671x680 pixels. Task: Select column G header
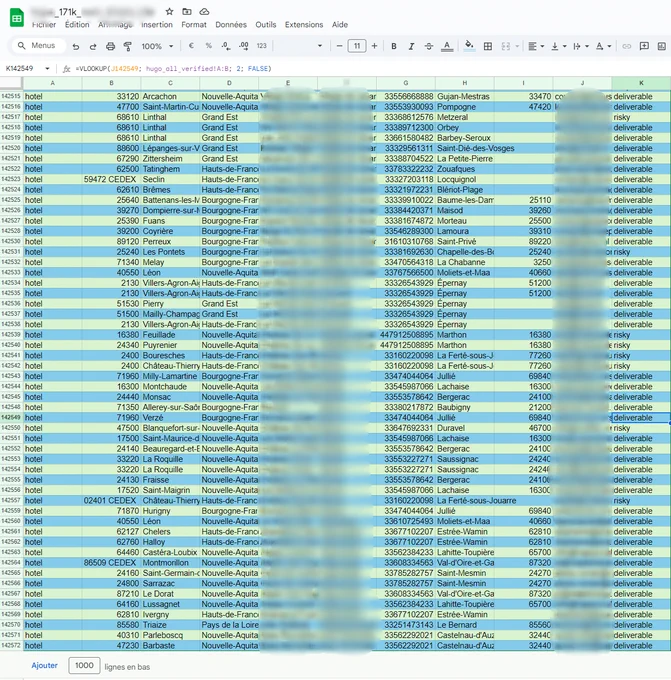(x=406, y=83)
